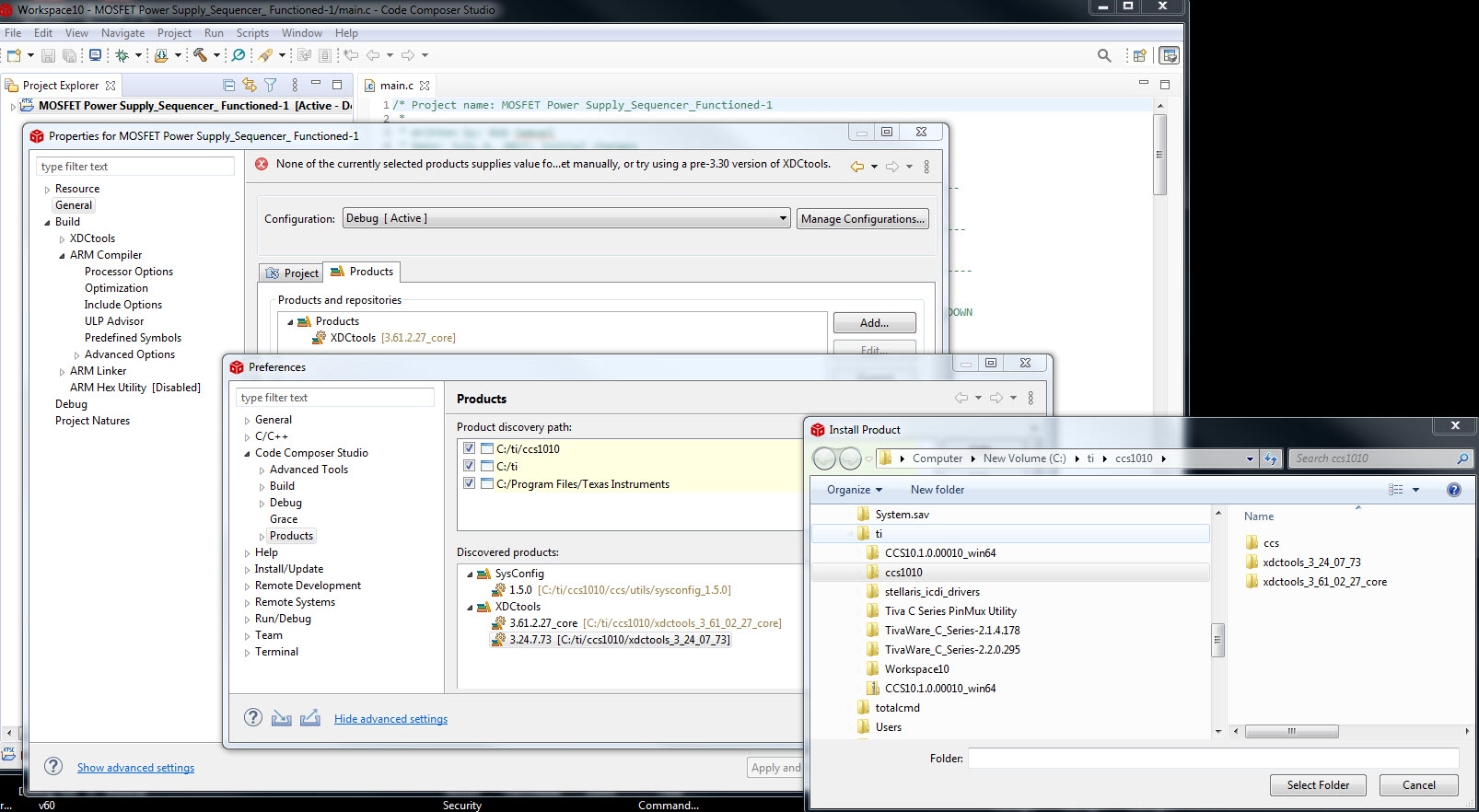Switch to the Products tab in Properties
The width and height of the screenshot is (1479, 812).
point(361,272)
